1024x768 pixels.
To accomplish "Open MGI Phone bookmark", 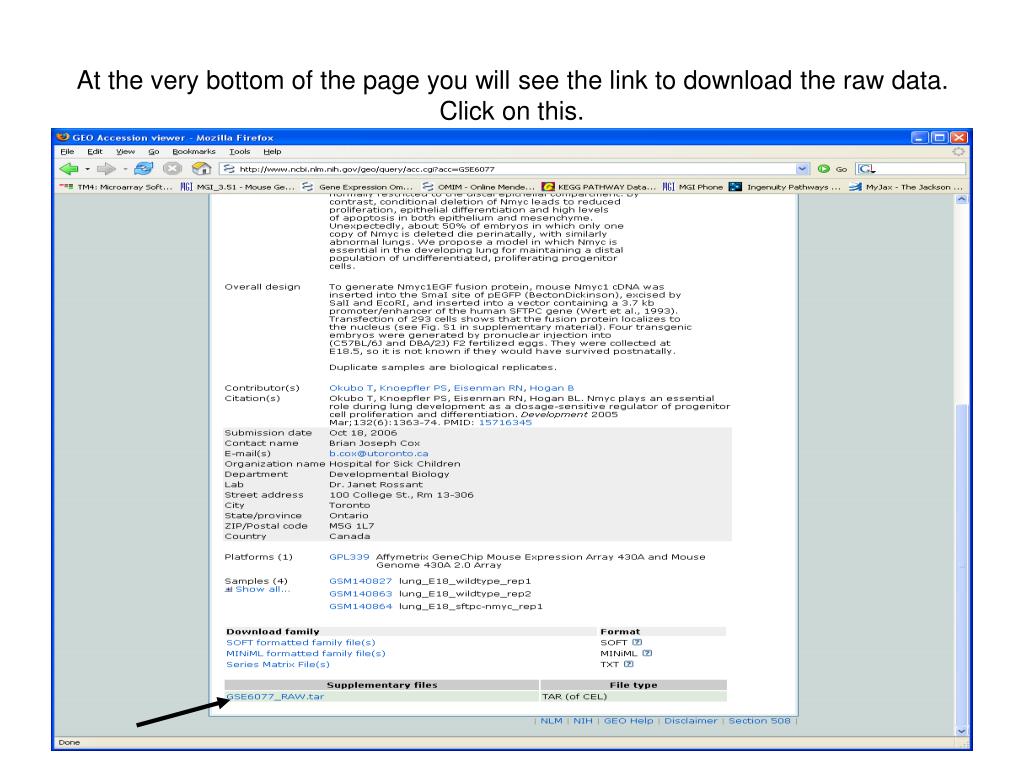I will pyautogui.click(x=693, y=187).
